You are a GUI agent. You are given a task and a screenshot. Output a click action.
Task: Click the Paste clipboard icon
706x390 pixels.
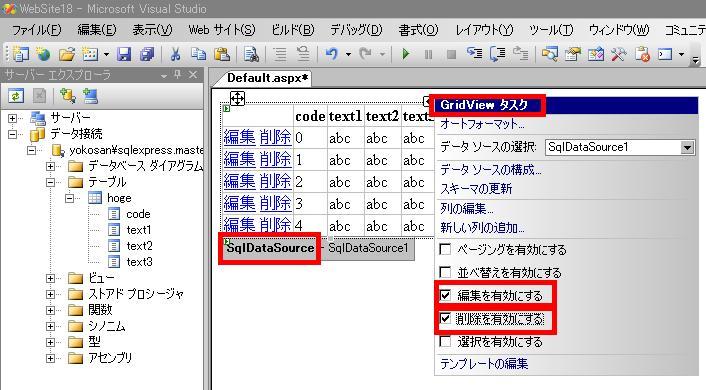click(222, 54)
